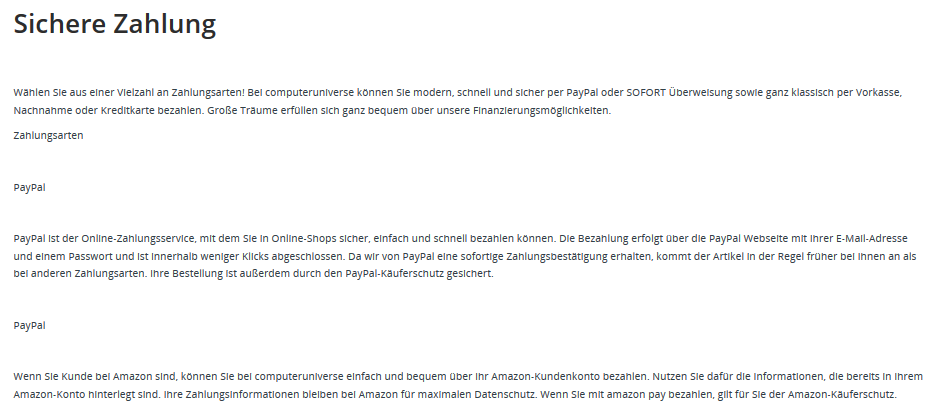935x415 pixels.
Task: Click the word "Online-Zahlungsservice" in PayPal paragraph
Action: pos(138,239)
